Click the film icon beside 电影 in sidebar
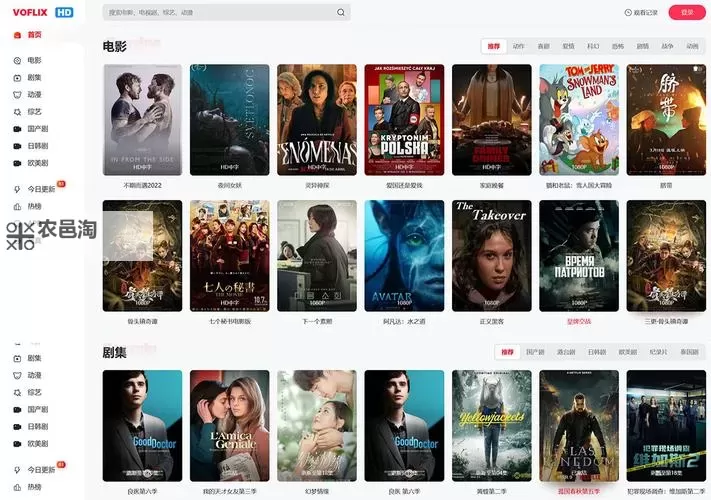Screen dimensions: 711x500 point(17,61)
